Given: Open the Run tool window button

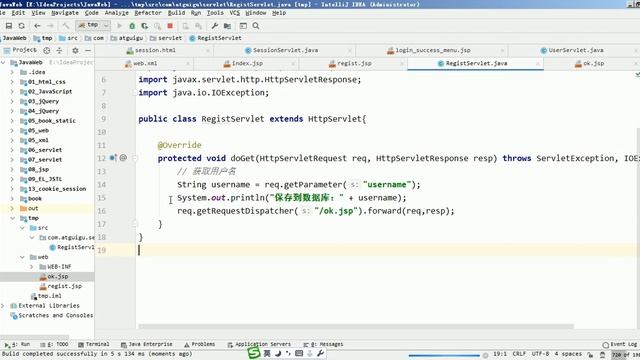Looking at the screenshot, I should click(17, 344).
